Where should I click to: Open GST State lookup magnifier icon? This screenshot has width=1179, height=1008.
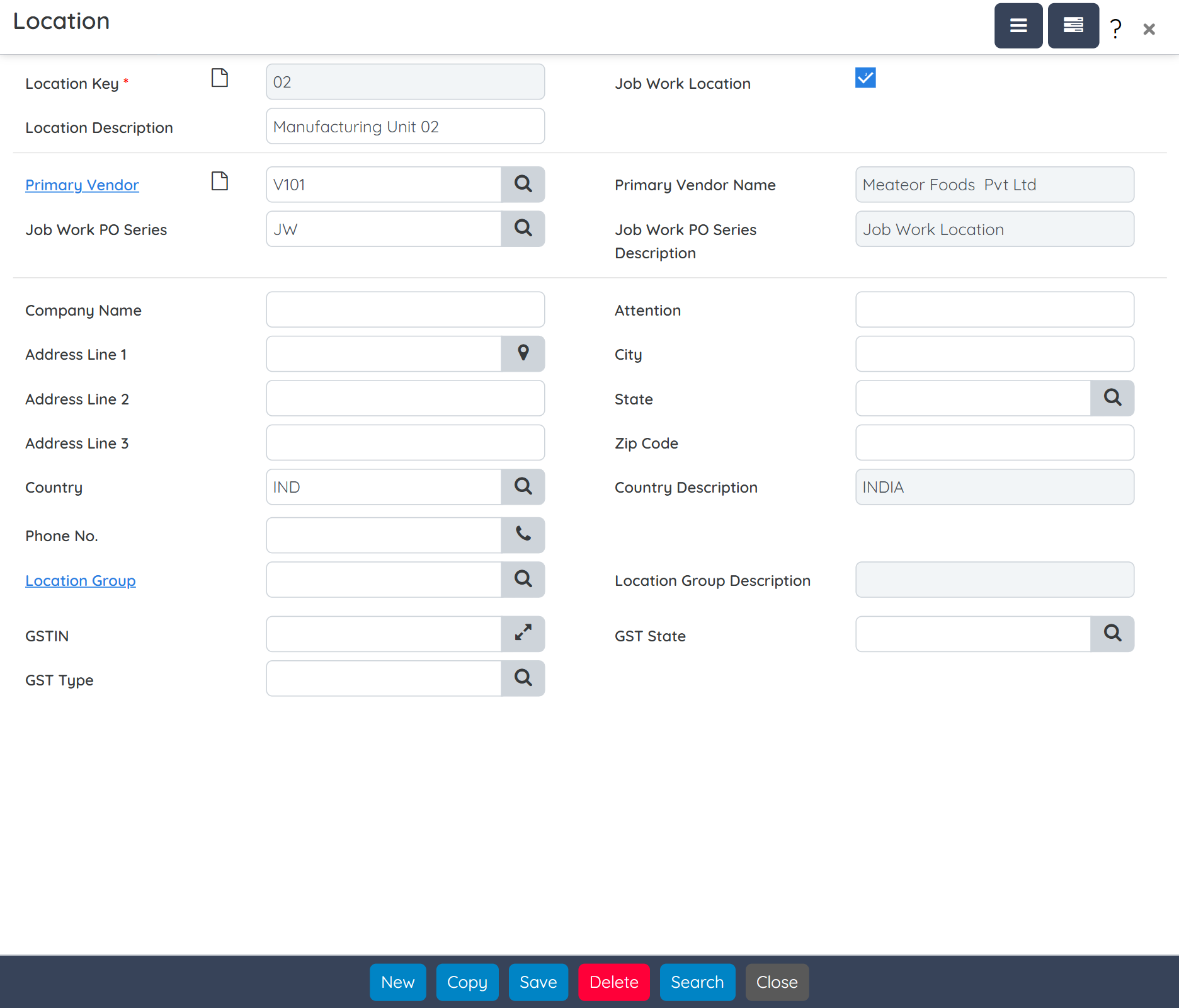coord(1112,634)
